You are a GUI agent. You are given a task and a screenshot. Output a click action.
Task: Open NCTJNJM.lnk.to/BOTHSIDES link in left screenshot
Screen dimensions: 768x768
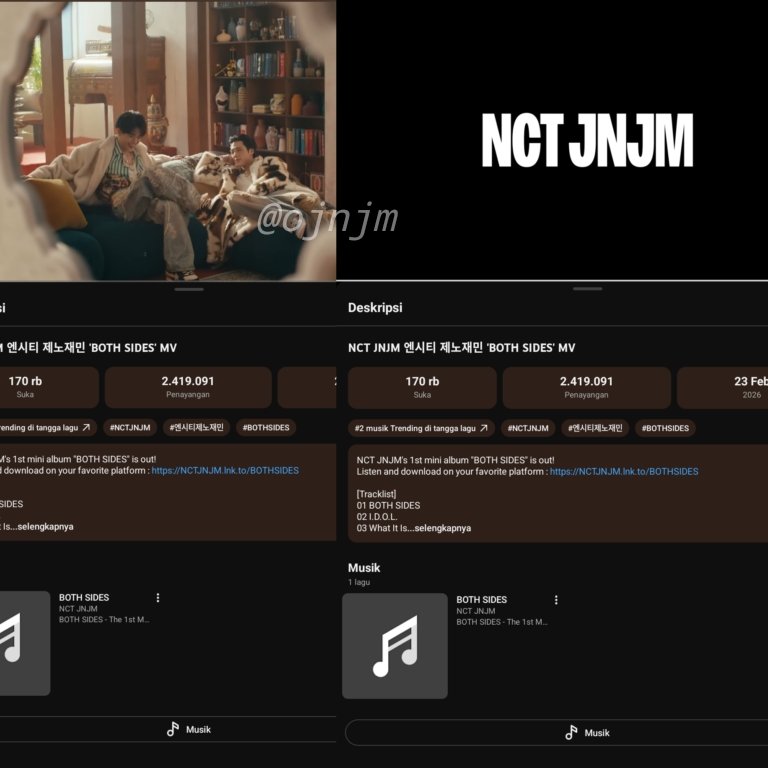[x=225, y=471]
